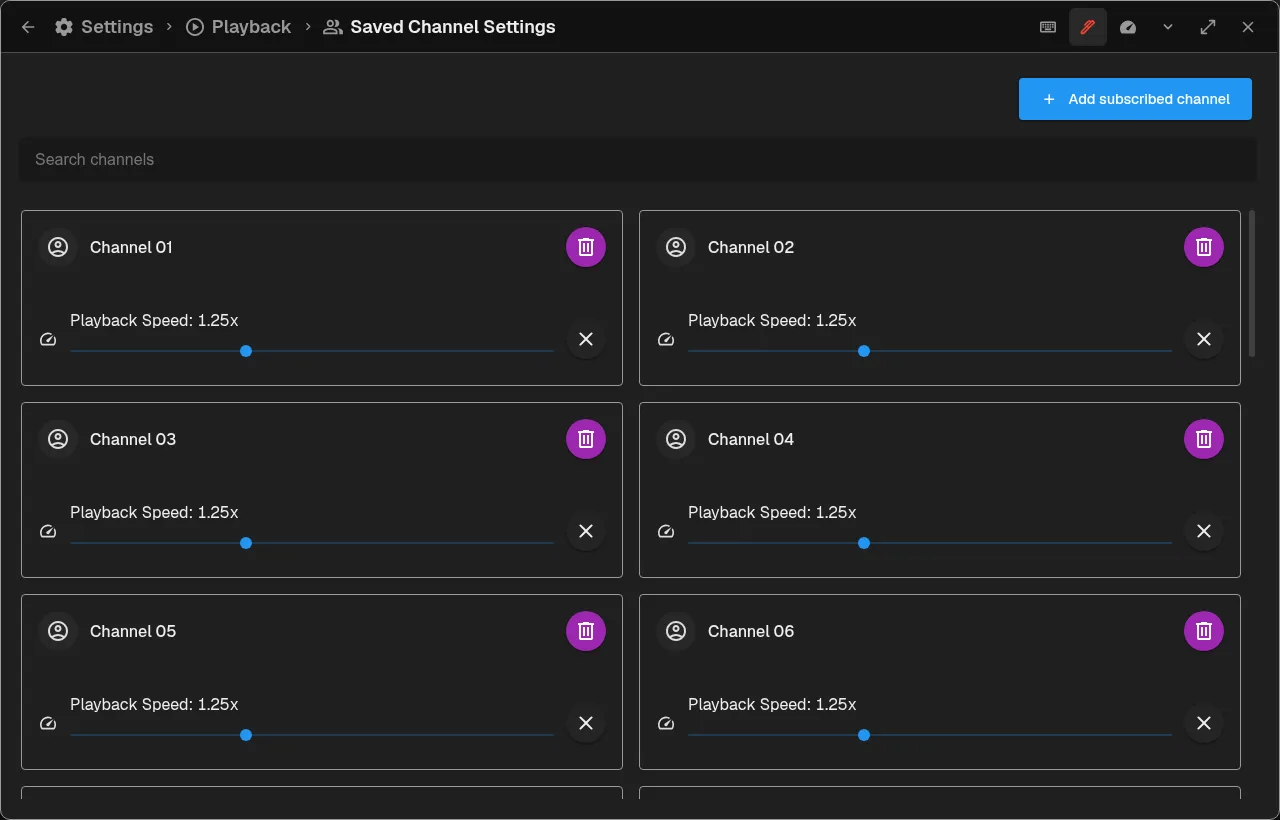This screenshot has height=820, width=1280.
Task: Focus the Search channels field
Action: (638, 159)
